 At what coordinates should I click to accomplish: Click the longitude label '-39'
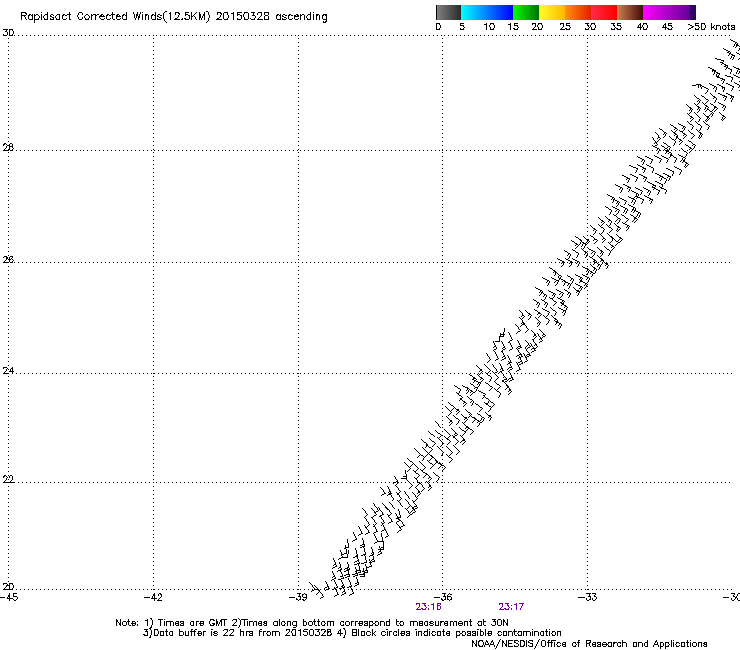coord(298,598)
